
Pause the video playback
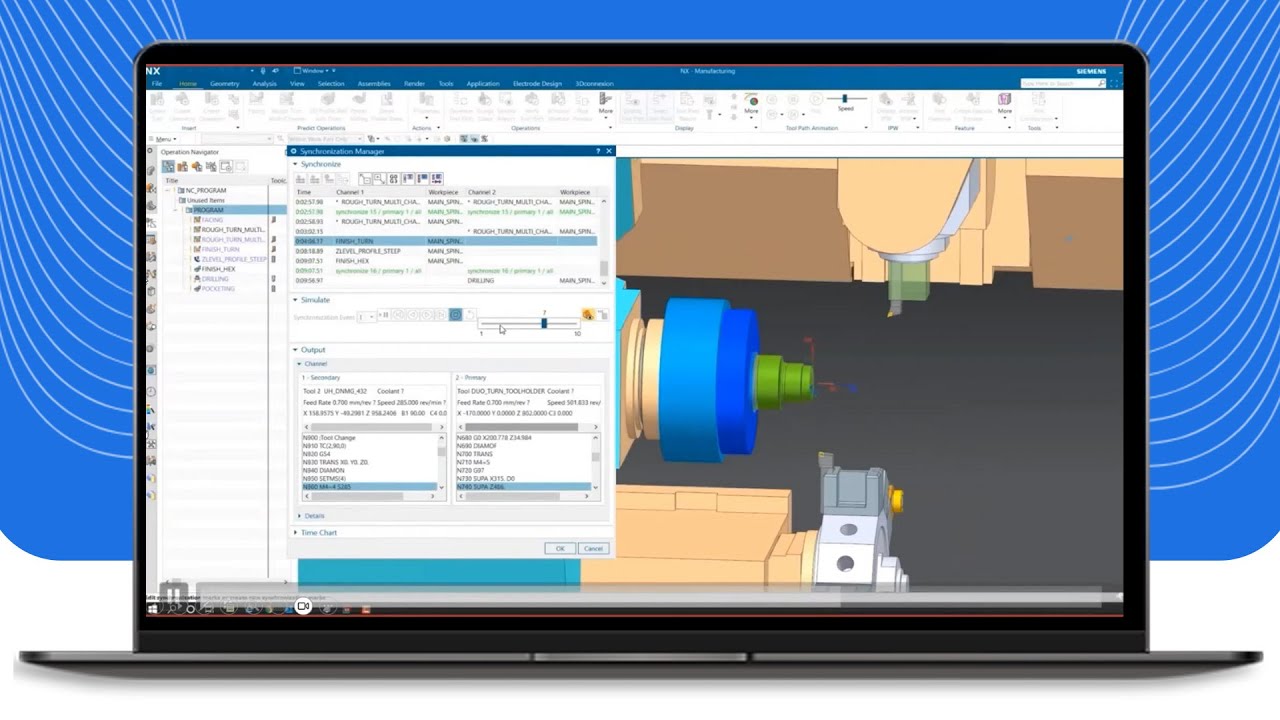[x=174, y=594]
